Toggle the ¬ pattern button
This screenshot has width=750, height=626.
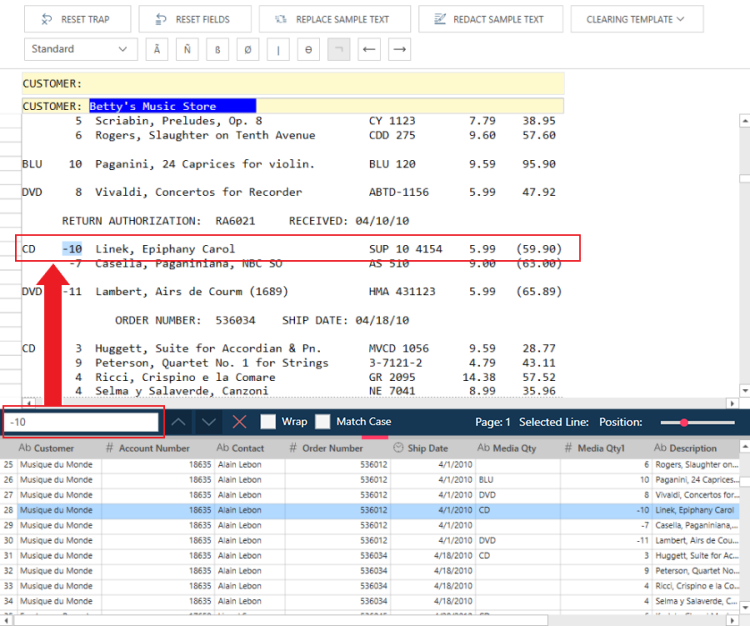[x=339, y=49]
